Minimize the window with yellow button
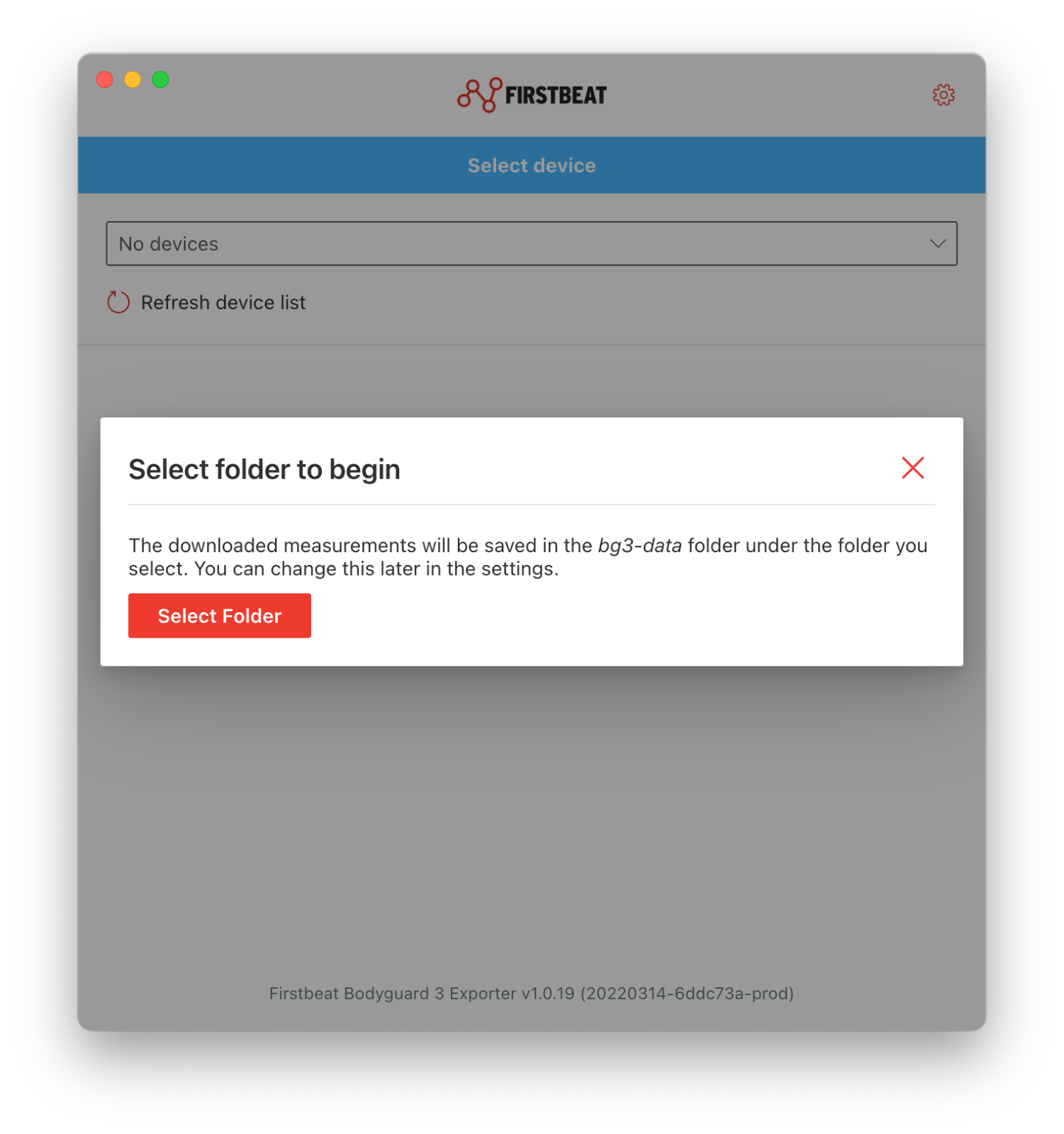The height and width of the screenshot is (1134, 1064). coord(133,79)
